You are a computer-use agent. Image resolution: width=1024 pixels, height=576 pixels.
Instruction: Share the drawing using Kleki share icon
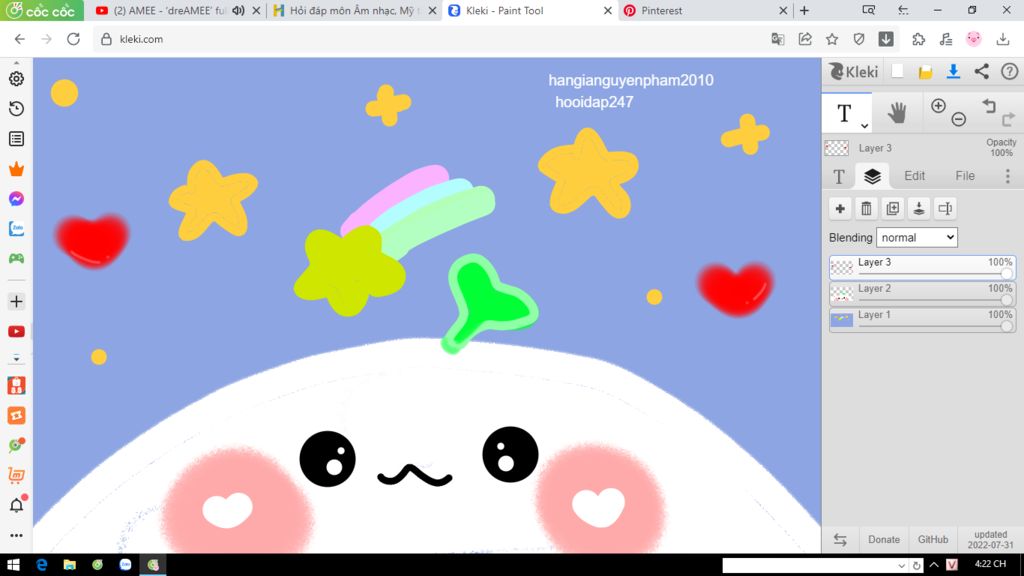(982, 71)
